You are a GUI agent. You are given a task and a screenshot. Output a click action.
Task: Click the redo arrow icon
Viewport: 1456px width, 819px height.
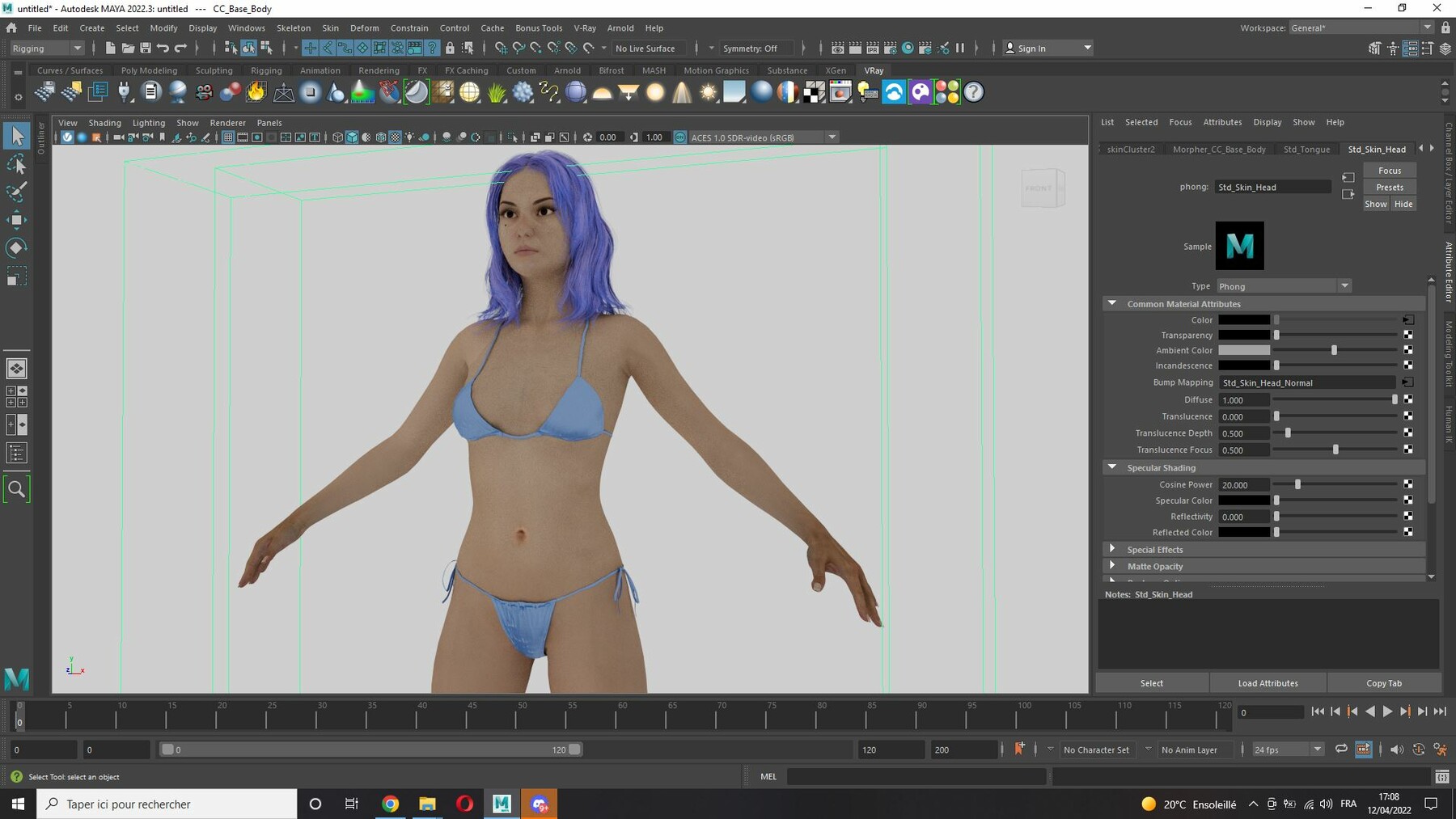[181, 48]
